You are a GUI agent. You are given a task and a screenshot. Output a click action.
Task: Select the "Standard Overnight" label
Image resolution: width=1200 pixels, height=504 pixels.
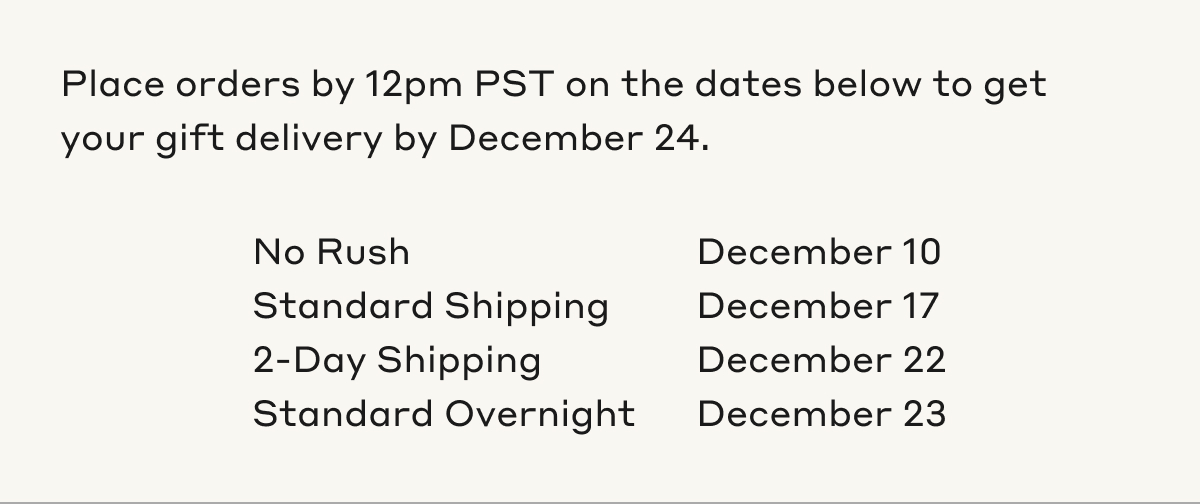point(443,414)
